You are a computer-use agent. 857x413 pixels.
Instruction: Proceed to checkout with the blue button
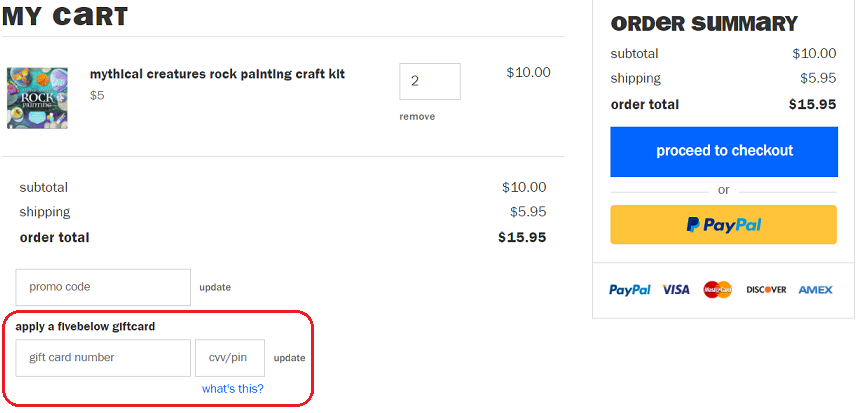pos(724,151)
